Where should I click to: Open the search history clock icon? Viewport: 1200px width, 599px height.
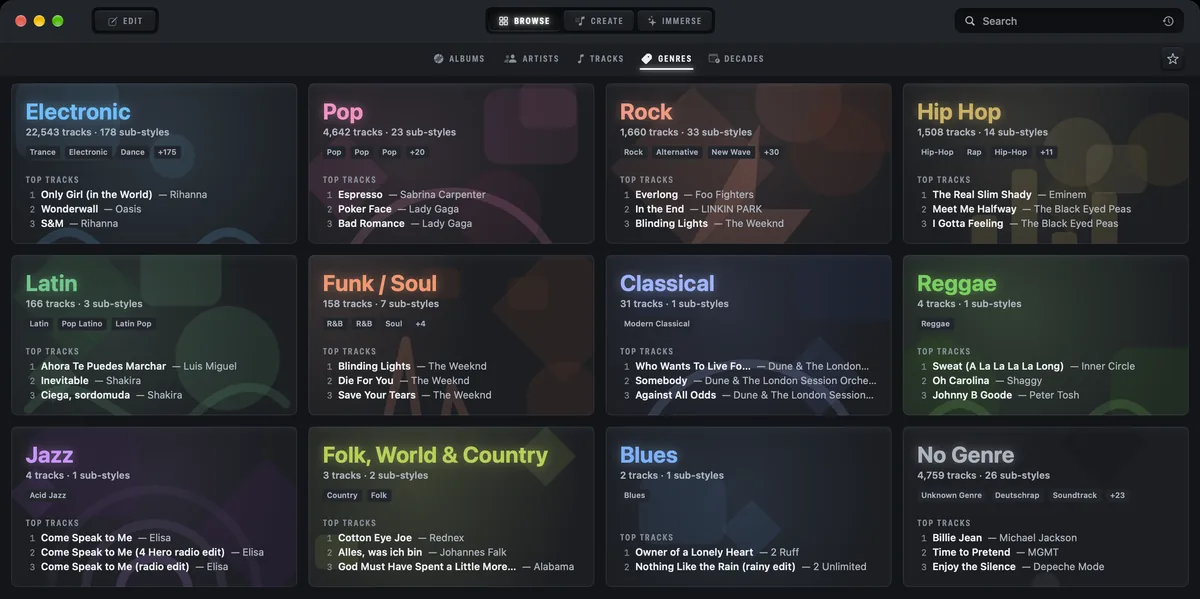tap(1168, 21)
